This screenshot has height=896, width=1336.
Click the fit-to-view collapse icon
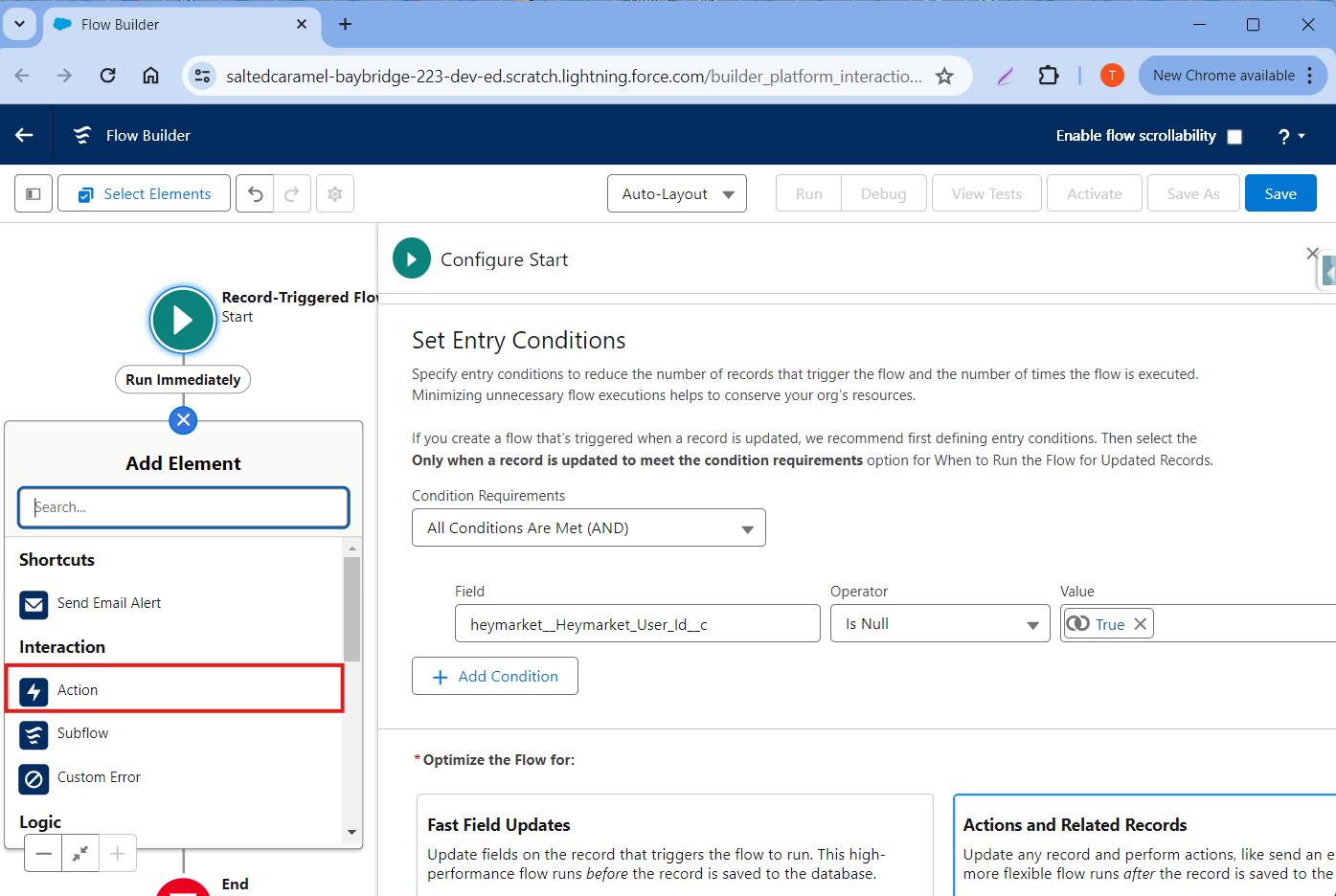(x=80, y=853)
